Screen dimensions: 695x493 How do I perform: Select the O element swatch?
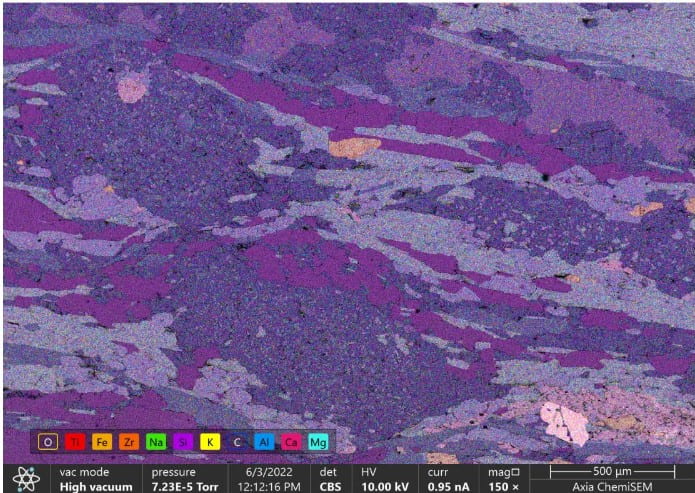coord(48,441)
